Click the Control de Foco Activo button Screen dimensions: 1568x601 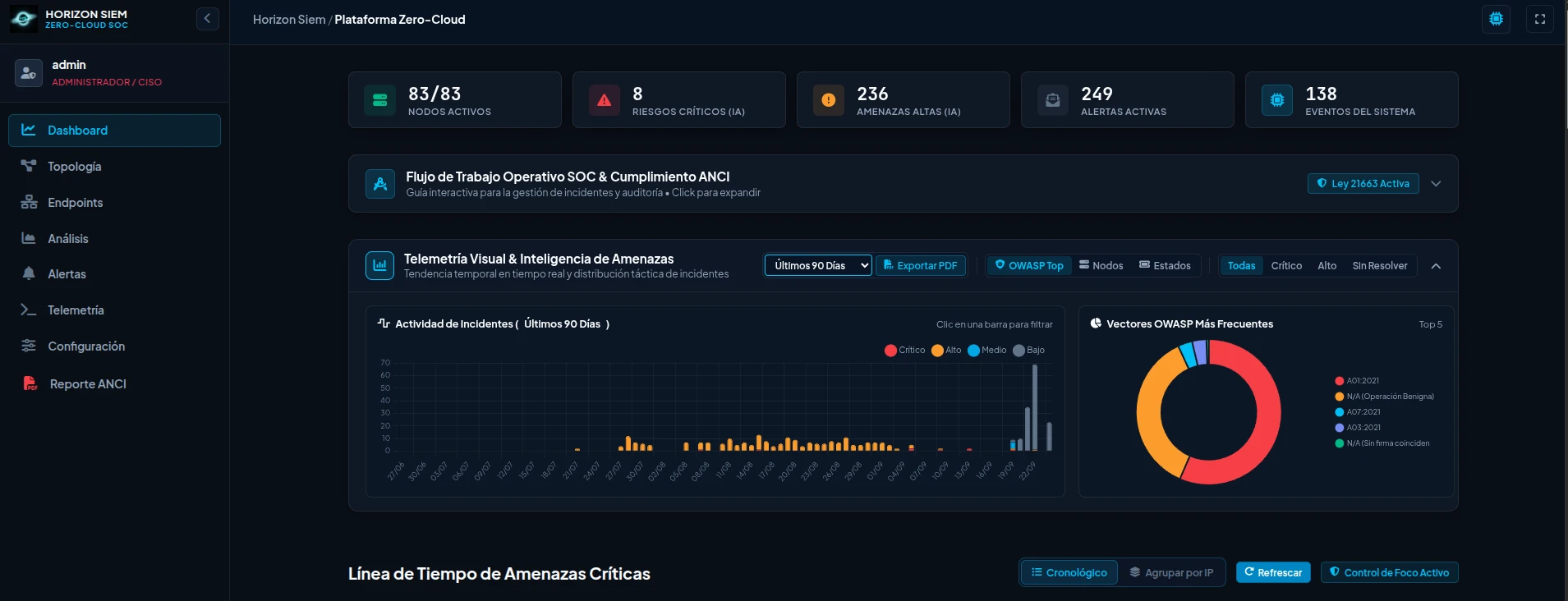tap(1389, 572)
